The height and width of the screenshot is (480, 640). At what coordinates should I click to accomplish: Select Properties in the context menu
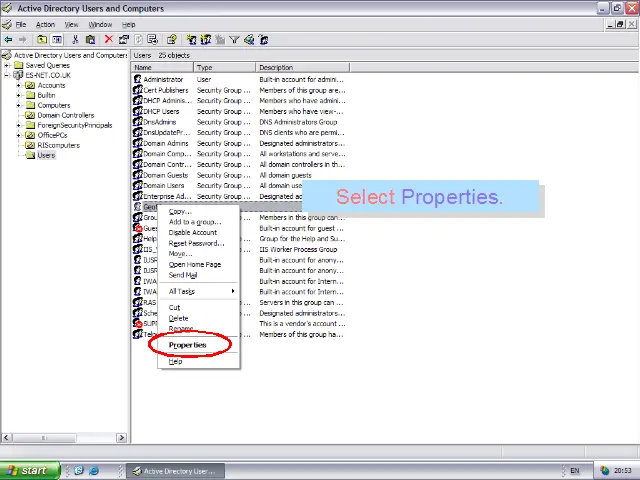coord(198,345)
